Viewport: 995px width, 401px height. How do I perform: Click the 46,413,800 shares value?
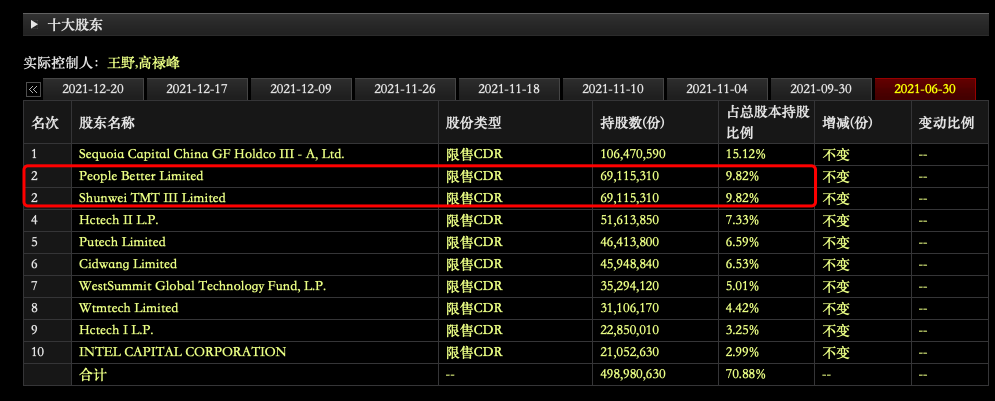coord(629,242)
